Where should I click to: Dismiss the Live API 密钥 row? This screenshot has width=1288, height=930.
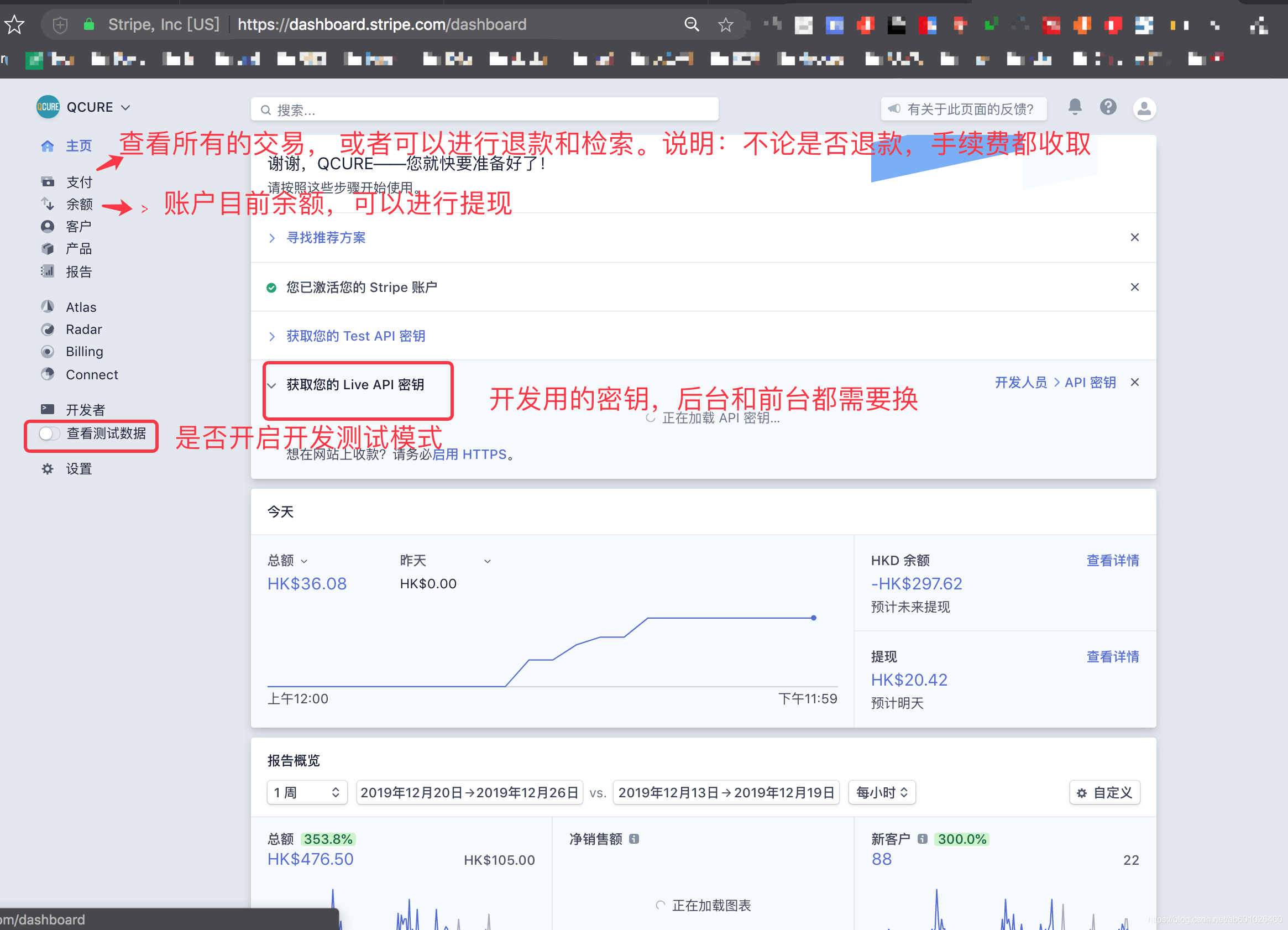point(1135,383)
